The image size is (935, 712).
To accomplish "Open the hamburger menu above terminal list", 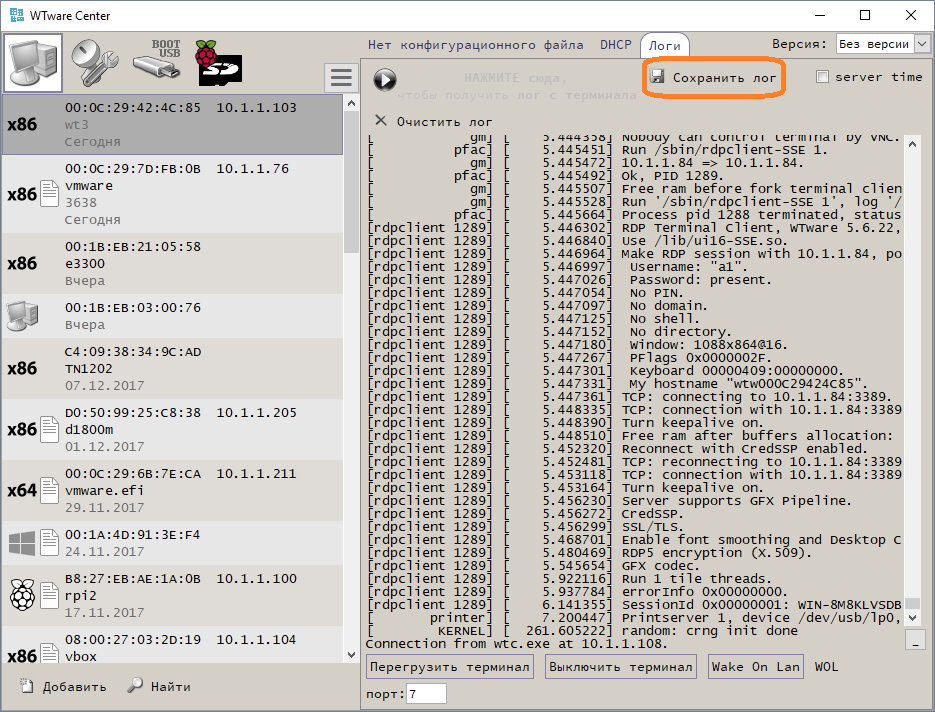I will coord(341,78).
